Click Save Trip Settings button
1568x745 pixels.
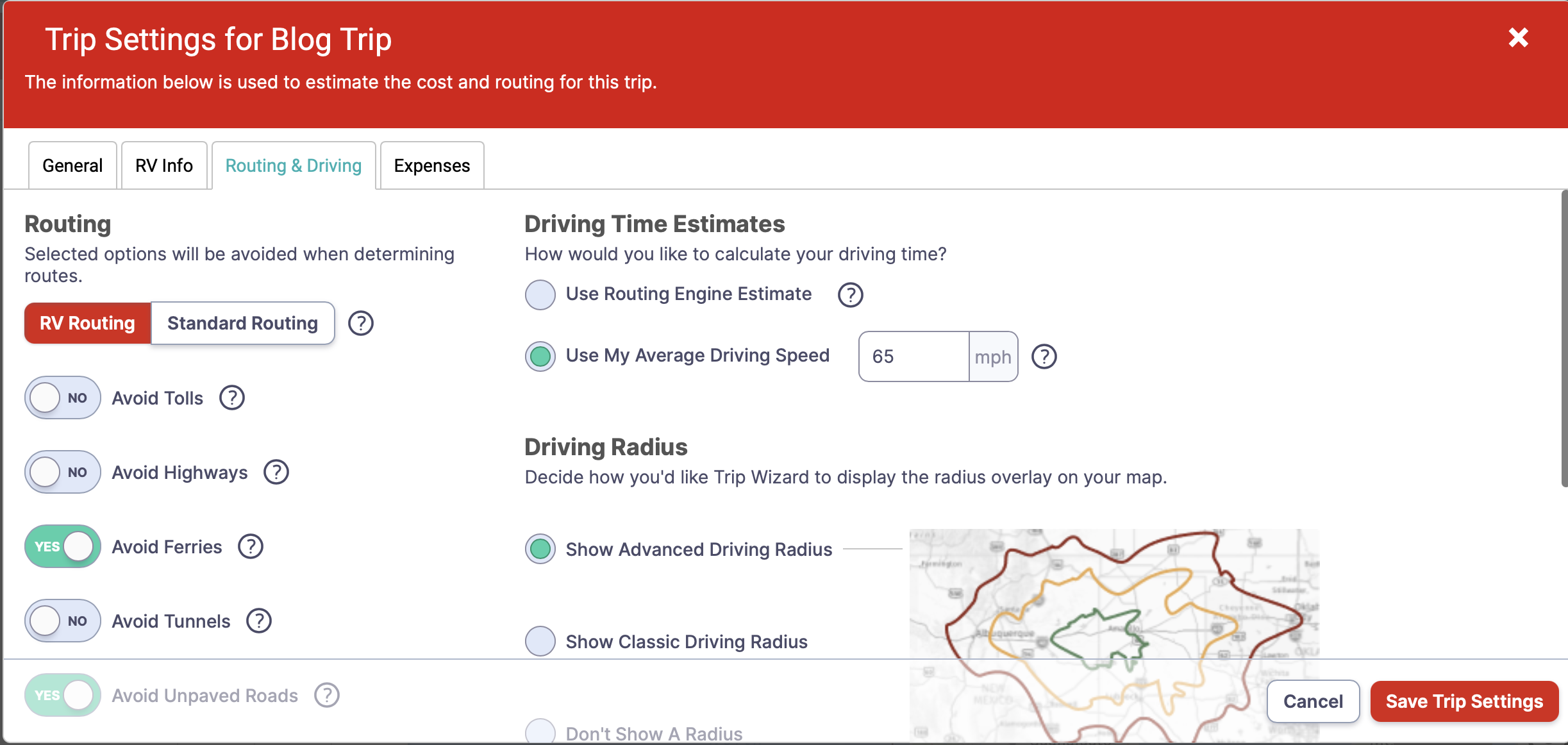point(1464,701)
